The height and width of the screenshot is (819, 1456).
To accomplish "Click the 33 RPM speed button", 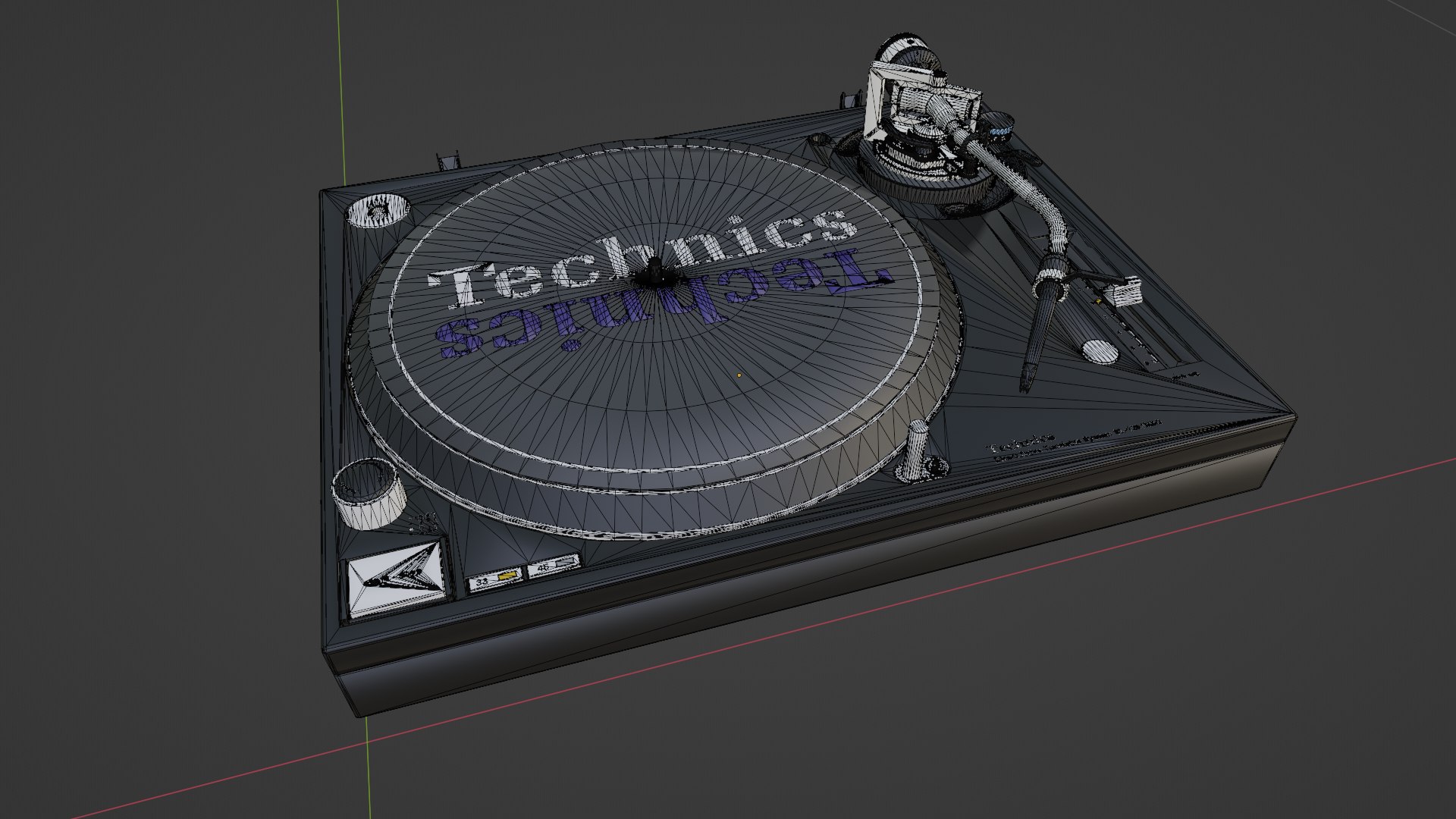I will click(x=496, y=580).
